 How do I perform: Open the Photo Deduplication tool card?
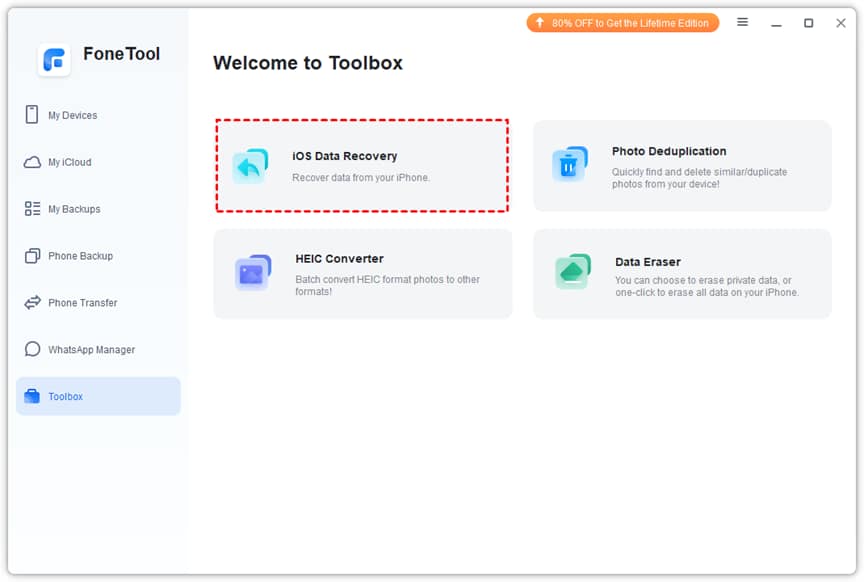[x=681, y=166]
